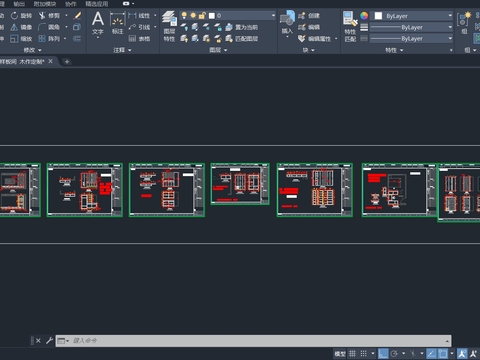Insert a Table (表格)

click(x=139, y=39)
